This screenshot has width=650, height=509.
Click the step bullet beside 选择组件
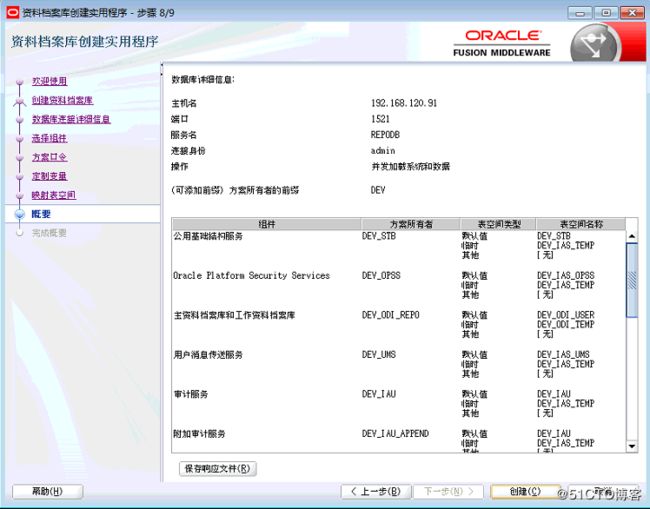[x=19, y=139]
